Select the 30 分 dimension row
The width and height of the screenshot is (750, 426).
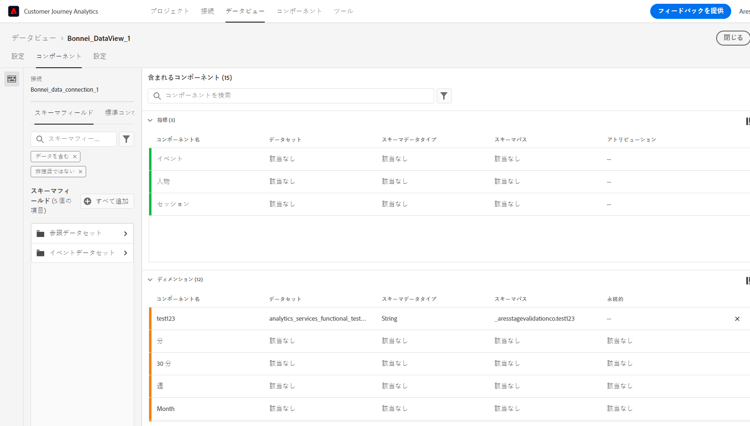coord(450,364)
